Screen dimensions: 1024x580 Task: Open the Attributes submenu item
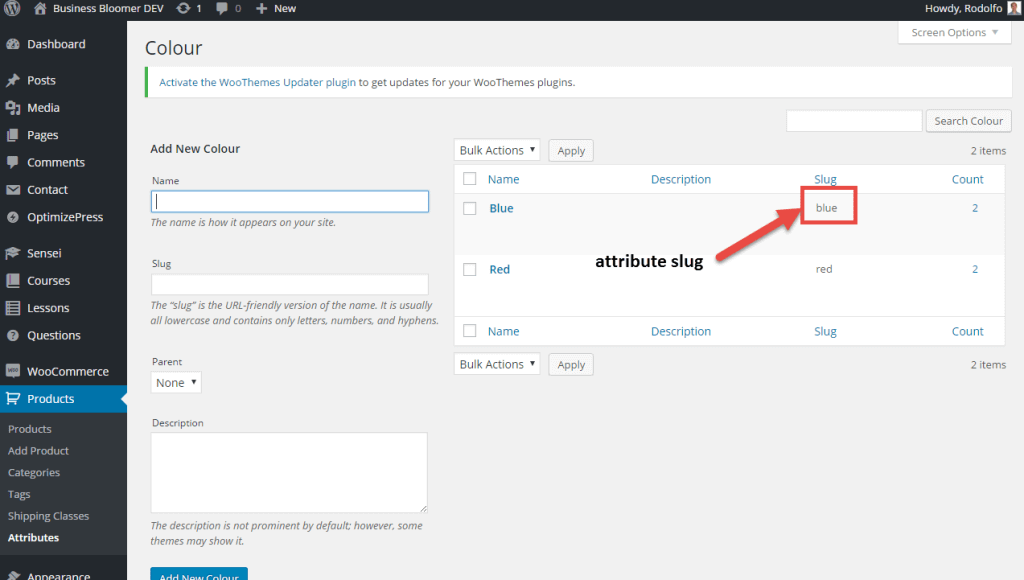point(33,538)
